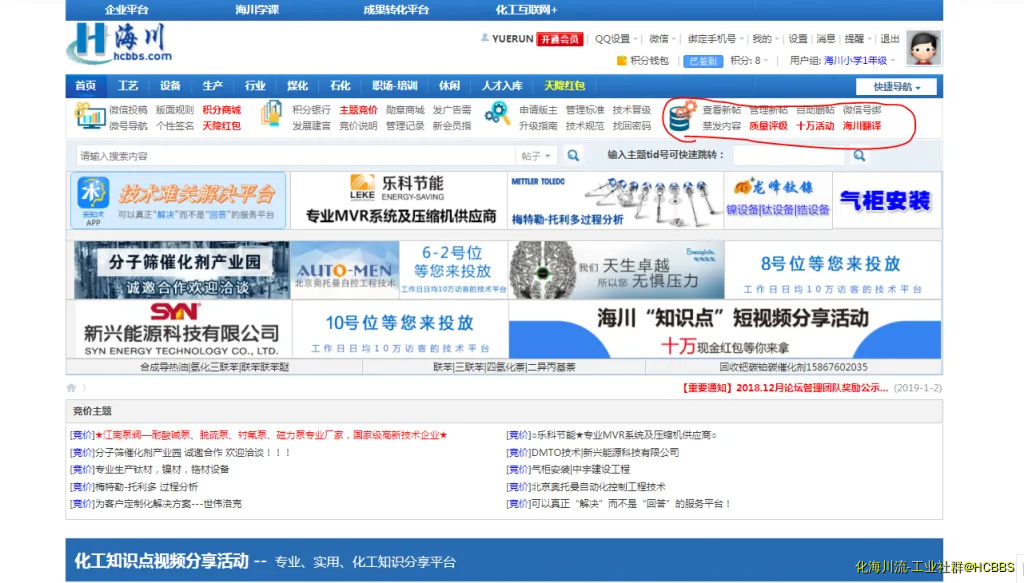This screenshot has height=583, width=1024.
Task: Click the red 开通会员 button
Action: pos(560,39)
